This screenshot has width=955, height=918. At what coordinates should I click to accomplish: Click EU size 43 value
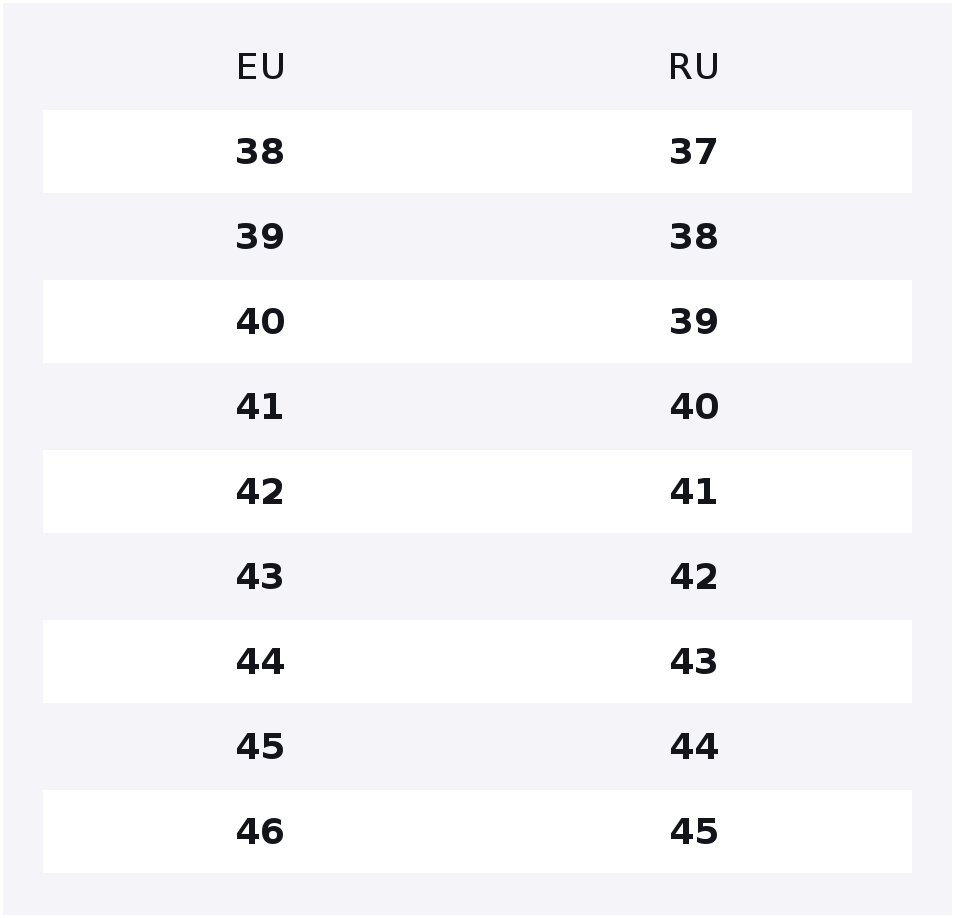(260, 577)
